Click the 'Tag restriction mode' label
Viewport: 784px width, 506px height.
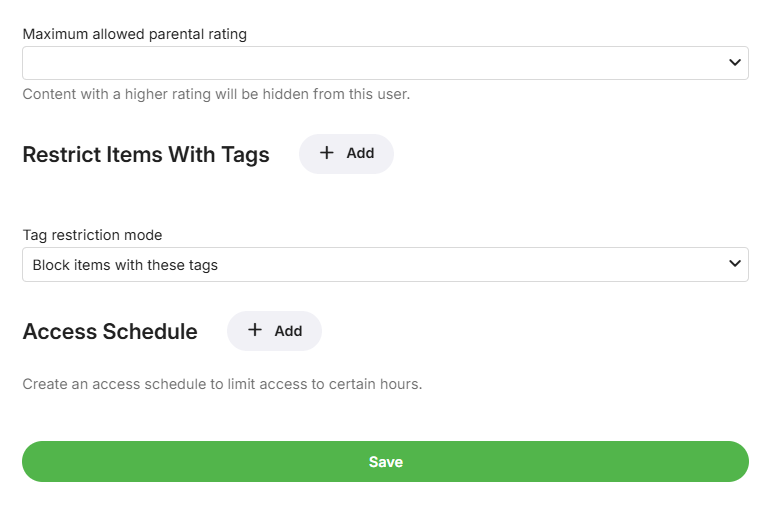point(92,235)
